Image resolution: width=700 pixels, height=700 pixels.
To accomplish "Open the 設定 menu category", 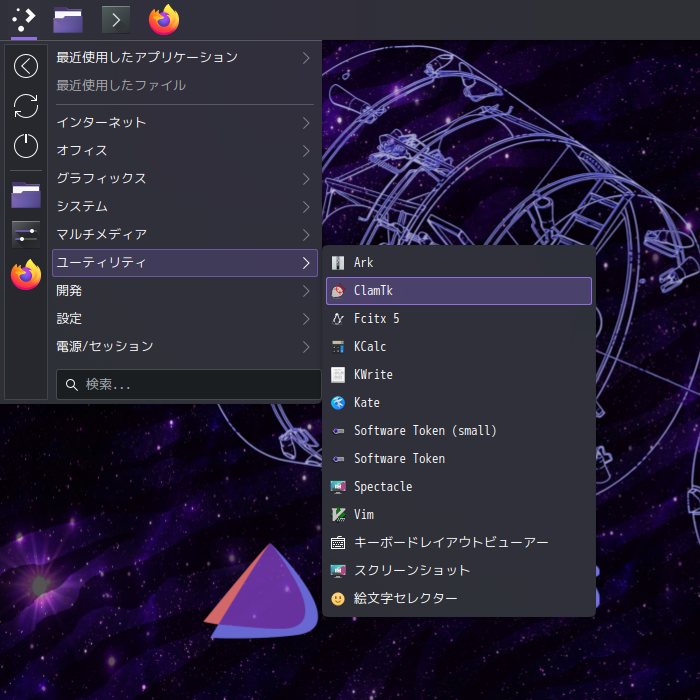I will [185, 319].
